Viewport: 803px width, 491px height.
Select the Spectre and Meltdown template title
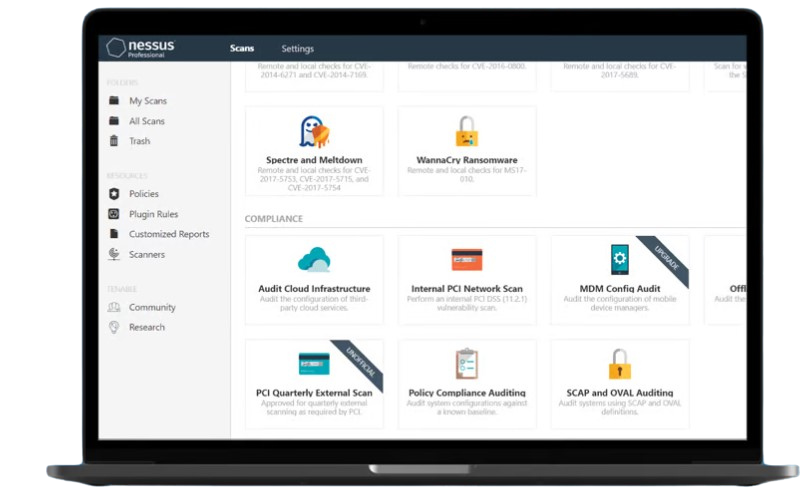(x=314, y=160)
